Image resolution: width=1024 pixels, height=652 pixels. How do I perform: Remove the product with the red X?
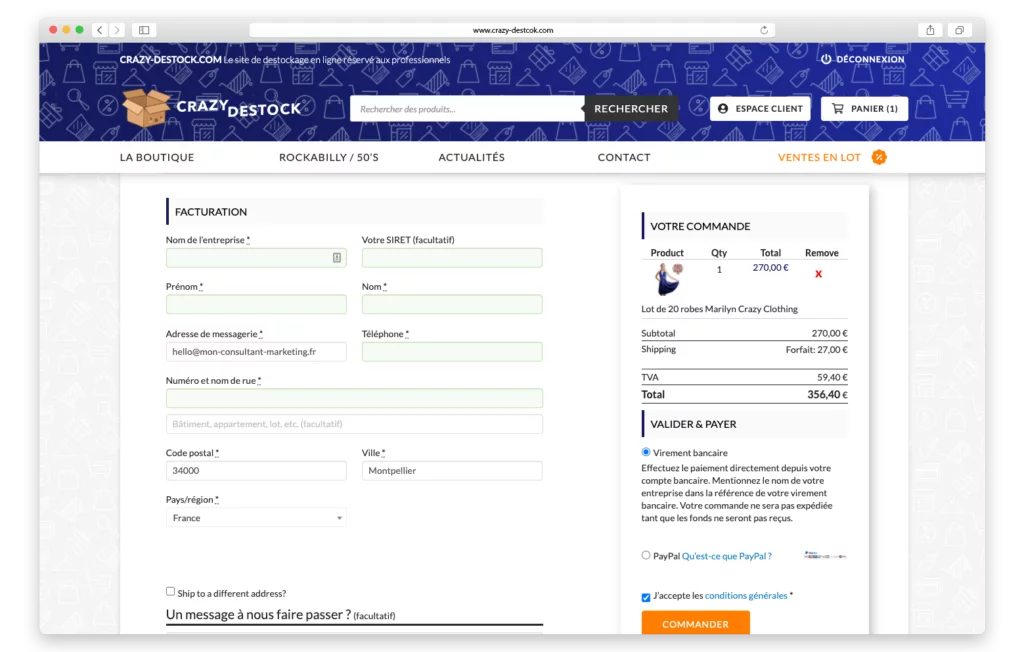[818, 274]
